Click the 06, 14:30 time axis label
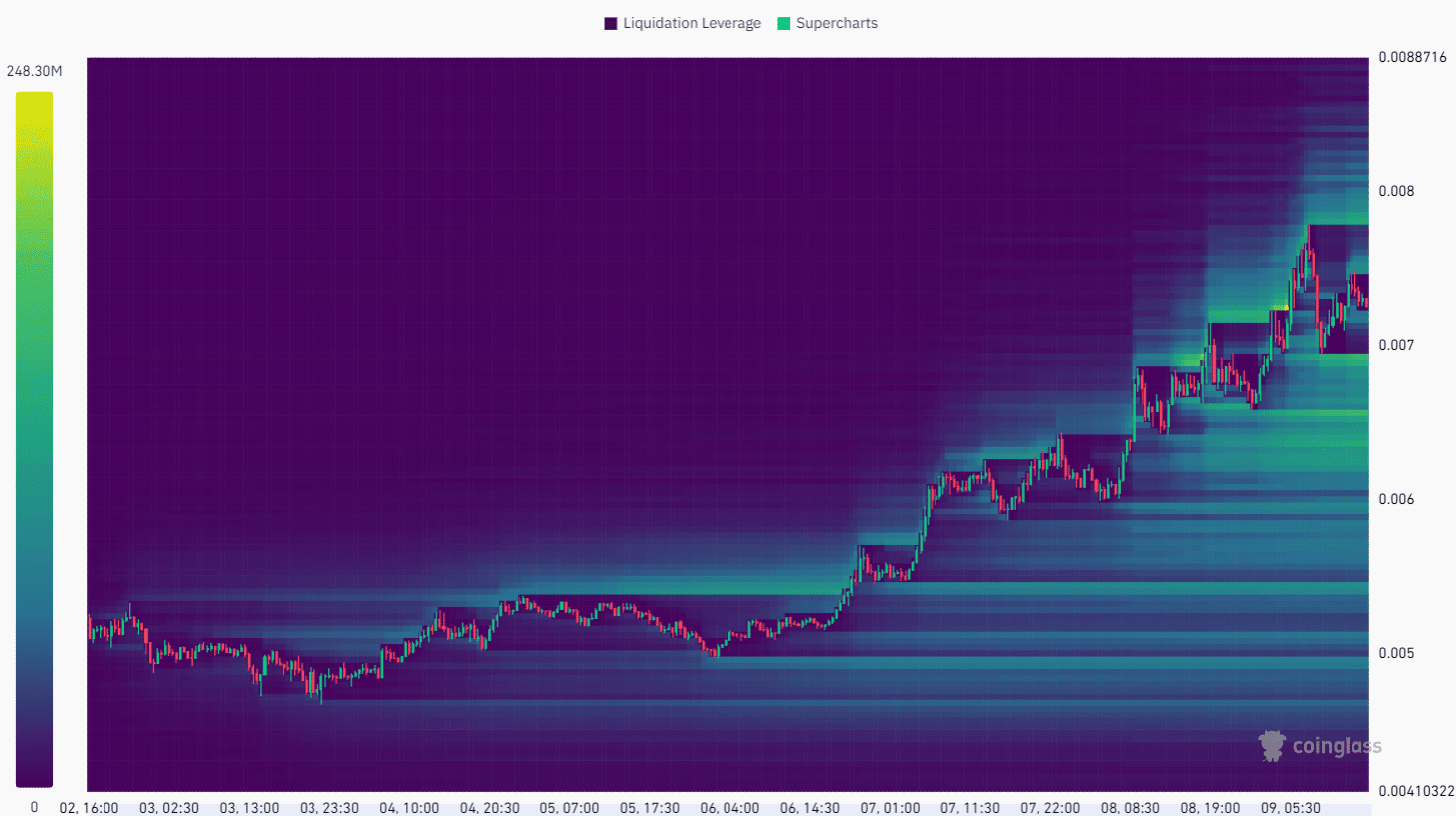This screenshot has height=816, width=1456. coord(810,808)
